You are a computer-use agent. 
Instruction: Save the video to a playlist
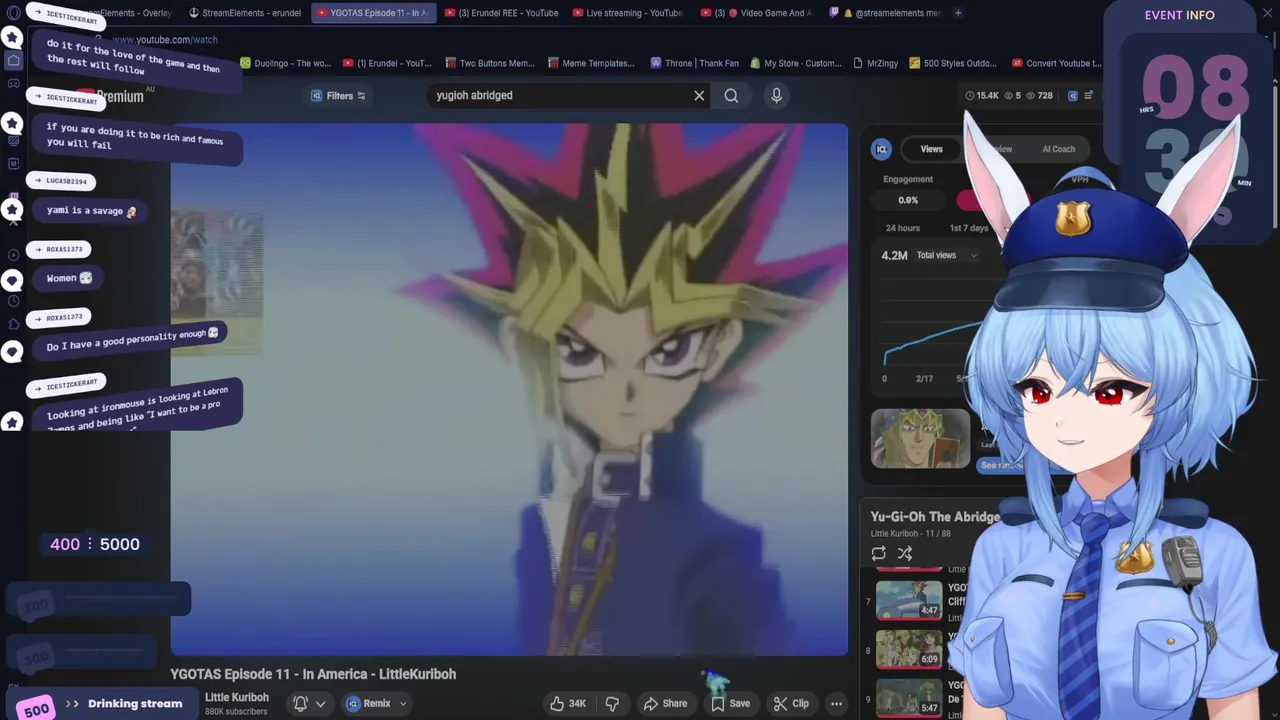pyautogui.click(x=729, y=703)
